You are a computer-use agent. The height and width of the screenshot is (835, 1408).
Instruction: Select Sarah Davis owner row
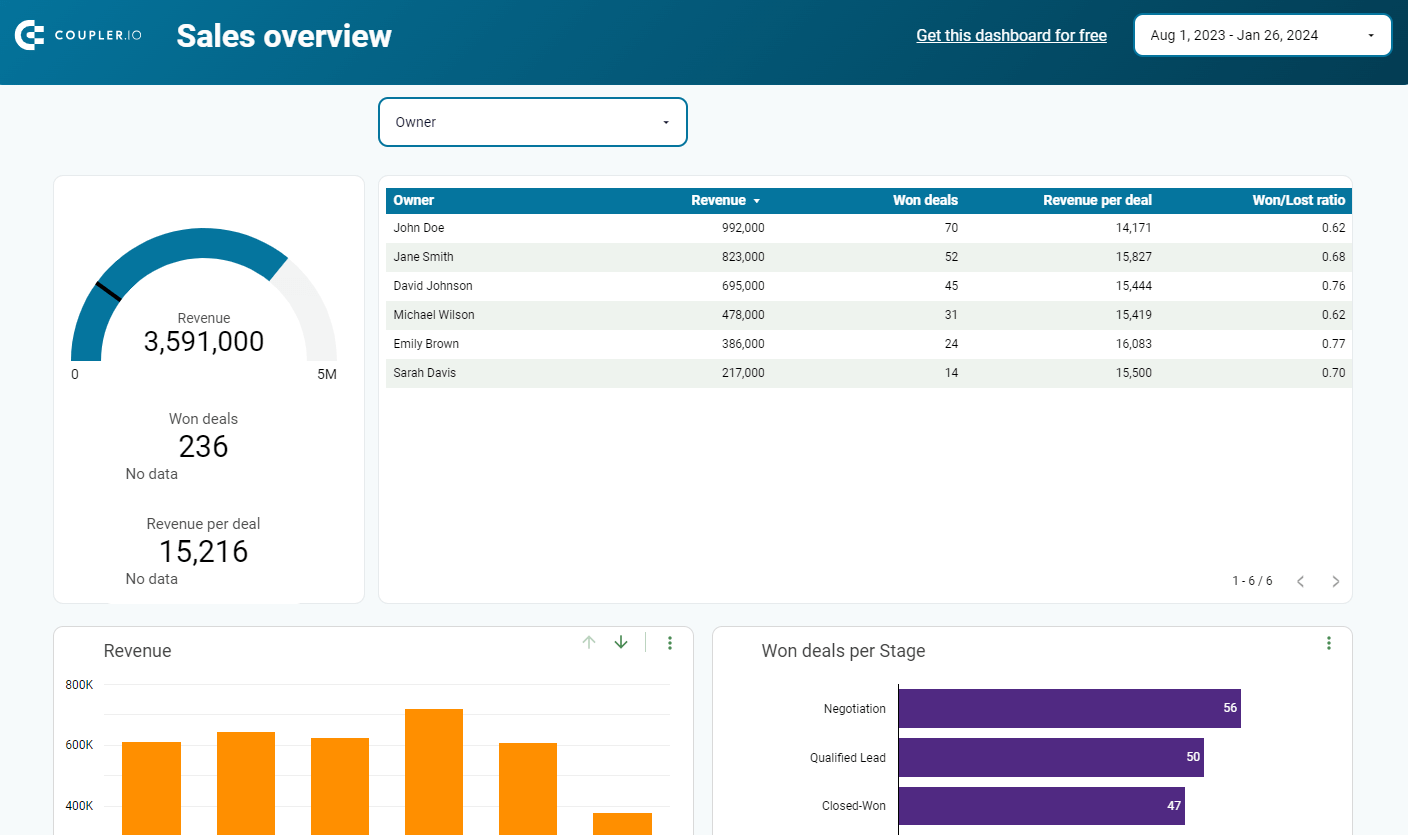(868, 373)
